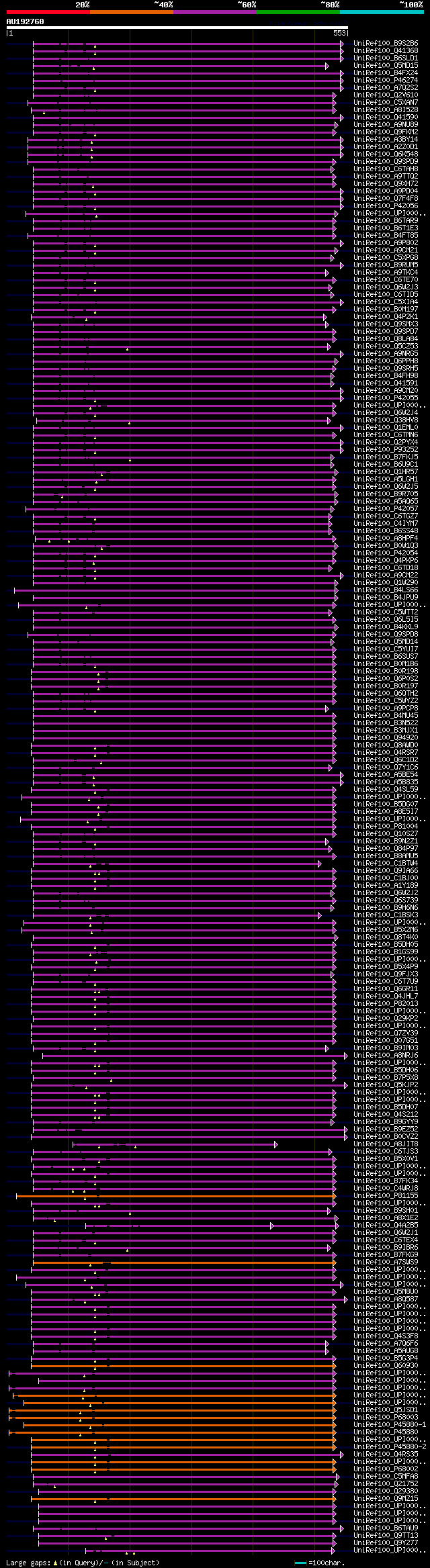Open the UniRef100_Q41590 hit
This screenshot has height=1568, width=430.
(x=386, y=118)
